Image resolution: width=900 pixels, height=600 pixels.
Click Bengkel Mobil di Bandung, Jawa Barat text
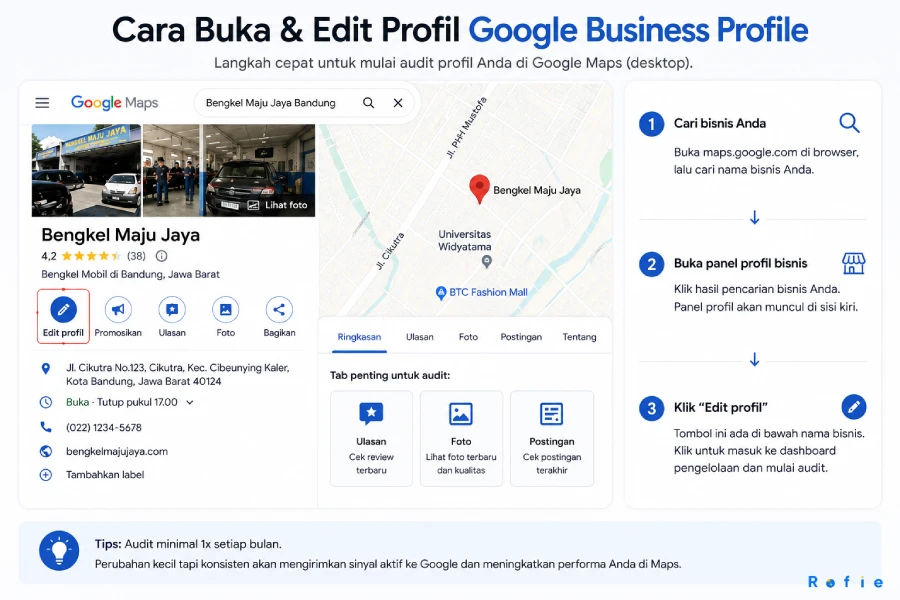130,274
